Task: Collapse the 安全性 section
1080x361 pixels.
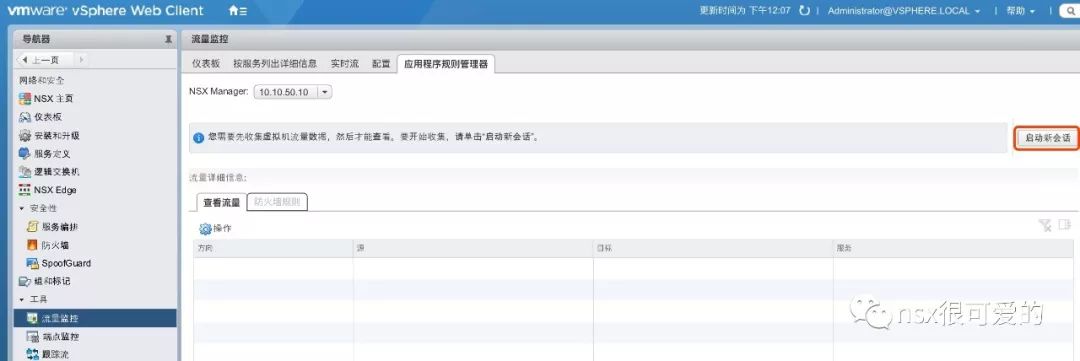Action: coord(21,208)
